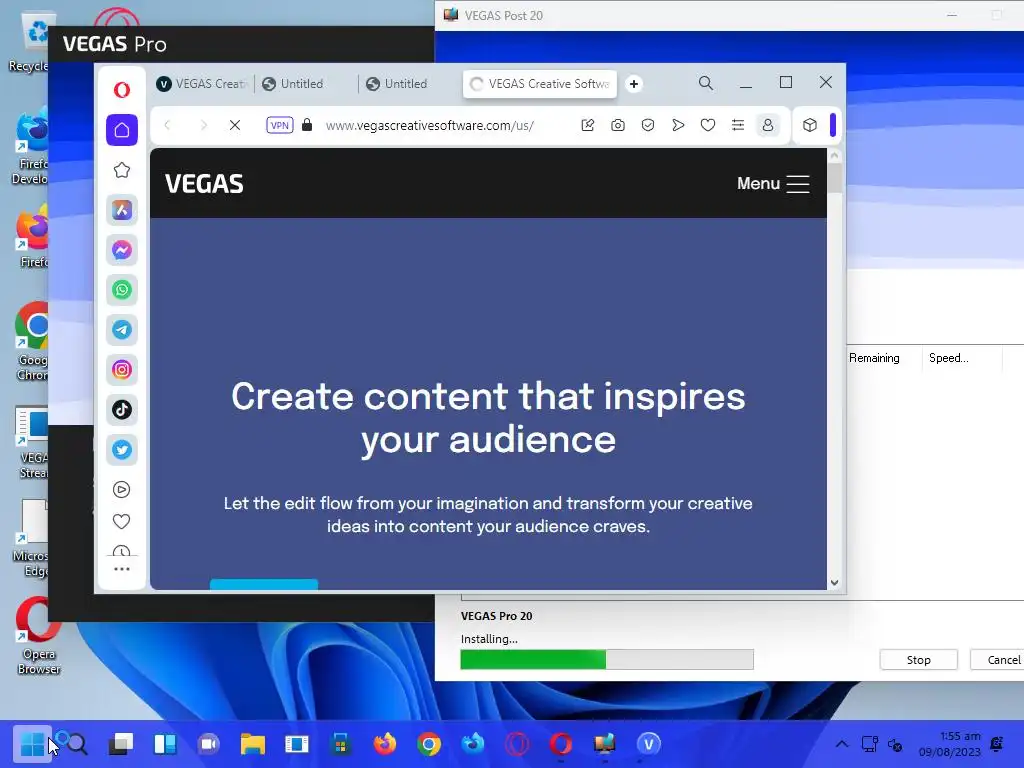This screenshot has width=1024, height=768.
Task: Open the notification bell in system tray
Action: (997, 744)
